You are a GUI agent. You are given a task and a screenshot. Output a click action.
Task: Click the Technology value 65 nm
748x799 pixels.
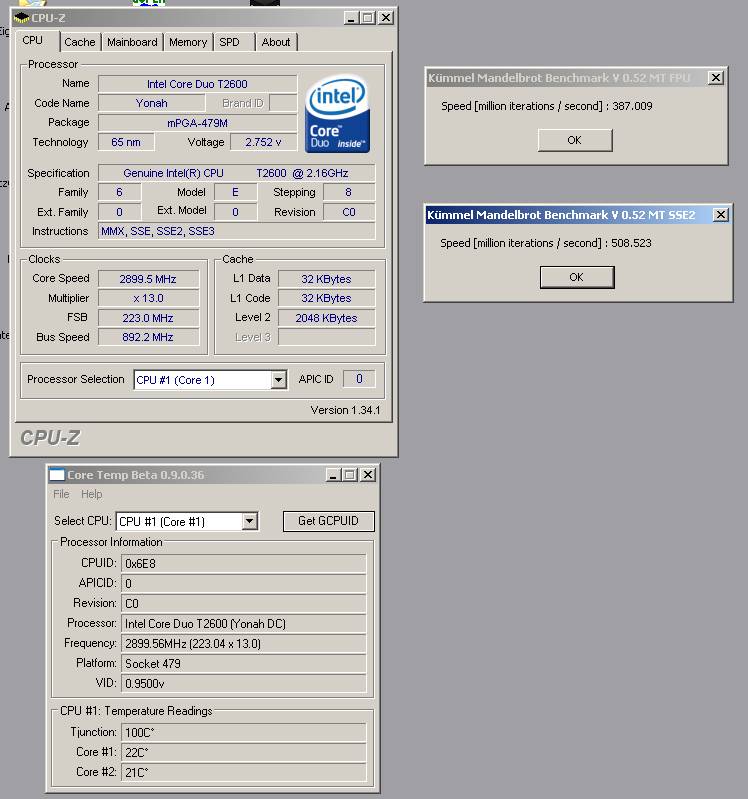coord(126,142)
